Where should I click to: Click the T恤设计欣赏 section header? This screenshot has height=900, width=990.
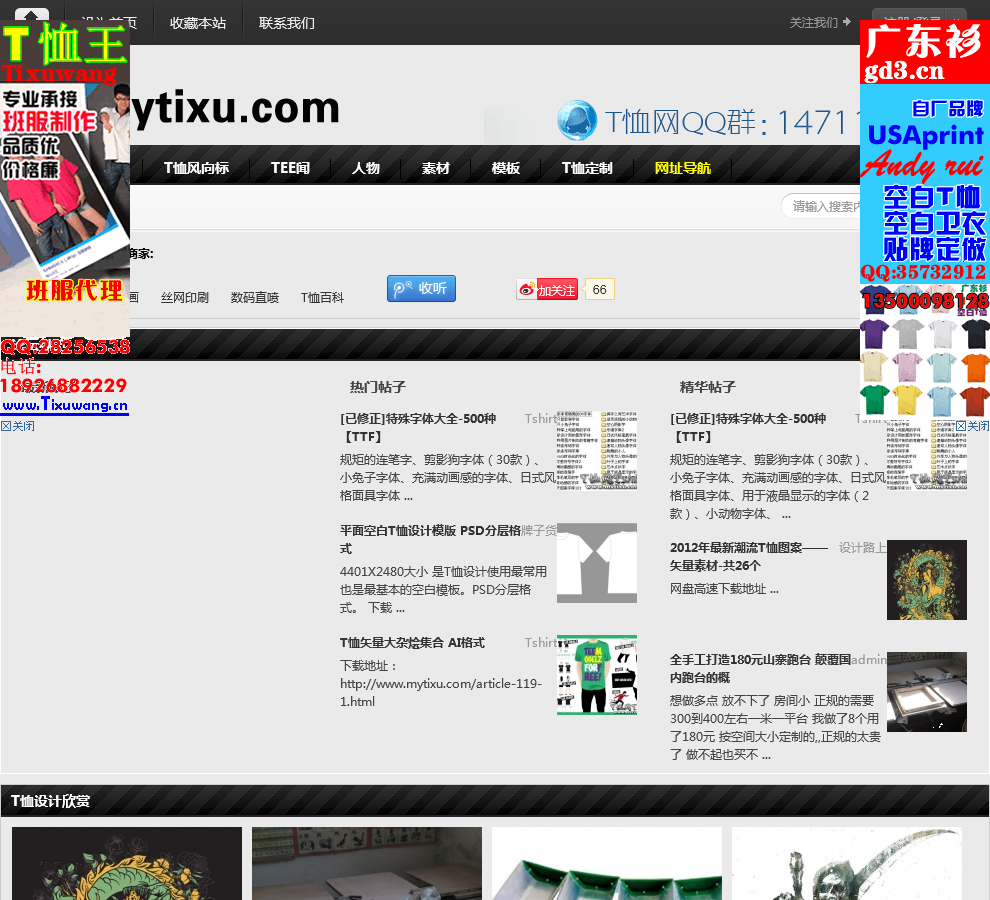click(x=51, y=801)
